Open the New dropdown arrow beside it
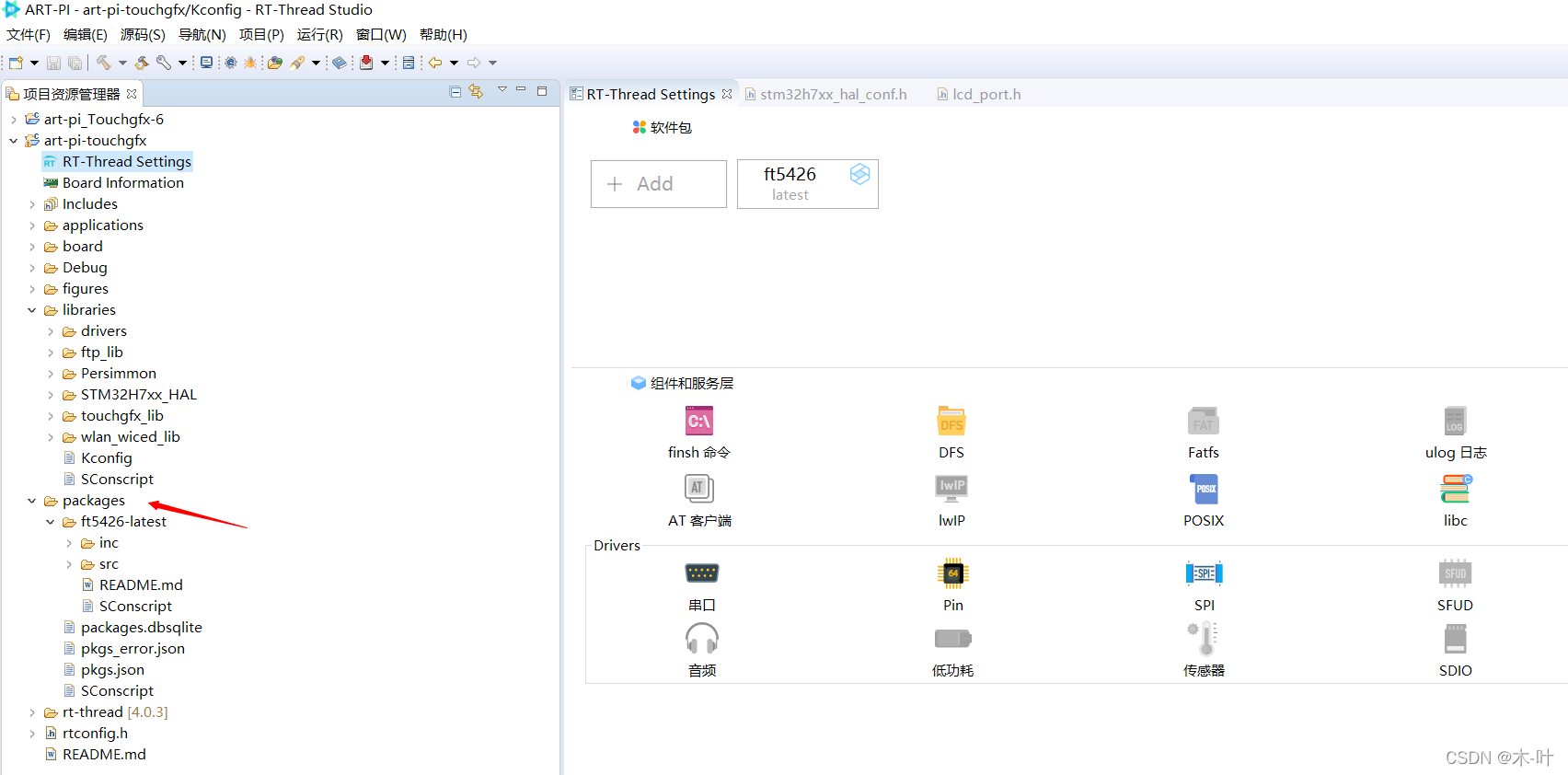The width and height of the screenshot is (1568, 775). click(x=34, y=63)
